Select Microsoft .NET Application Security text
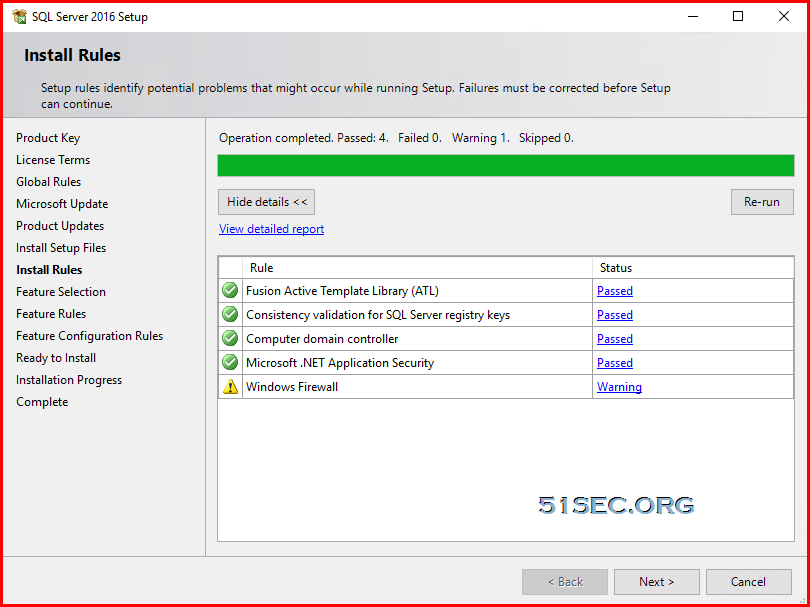Screen dimensions: 810x607 [340, 363]
